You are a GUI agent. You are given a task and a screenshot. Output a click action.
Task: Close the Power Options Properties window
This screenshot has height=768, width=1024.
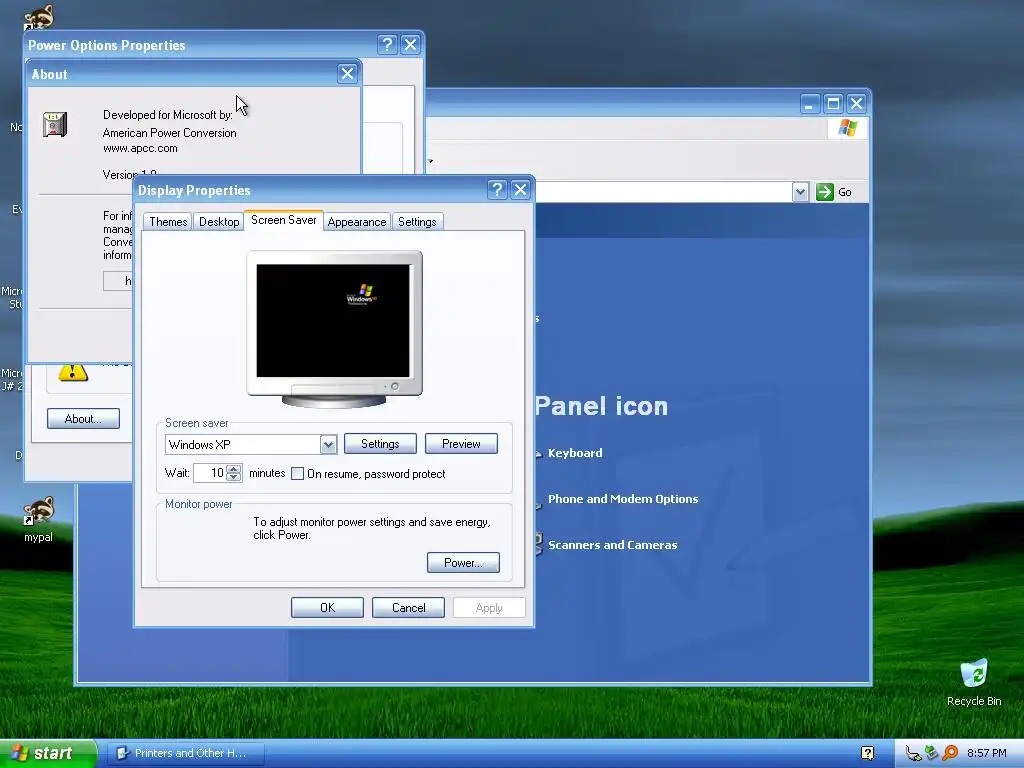pos(410,44)
